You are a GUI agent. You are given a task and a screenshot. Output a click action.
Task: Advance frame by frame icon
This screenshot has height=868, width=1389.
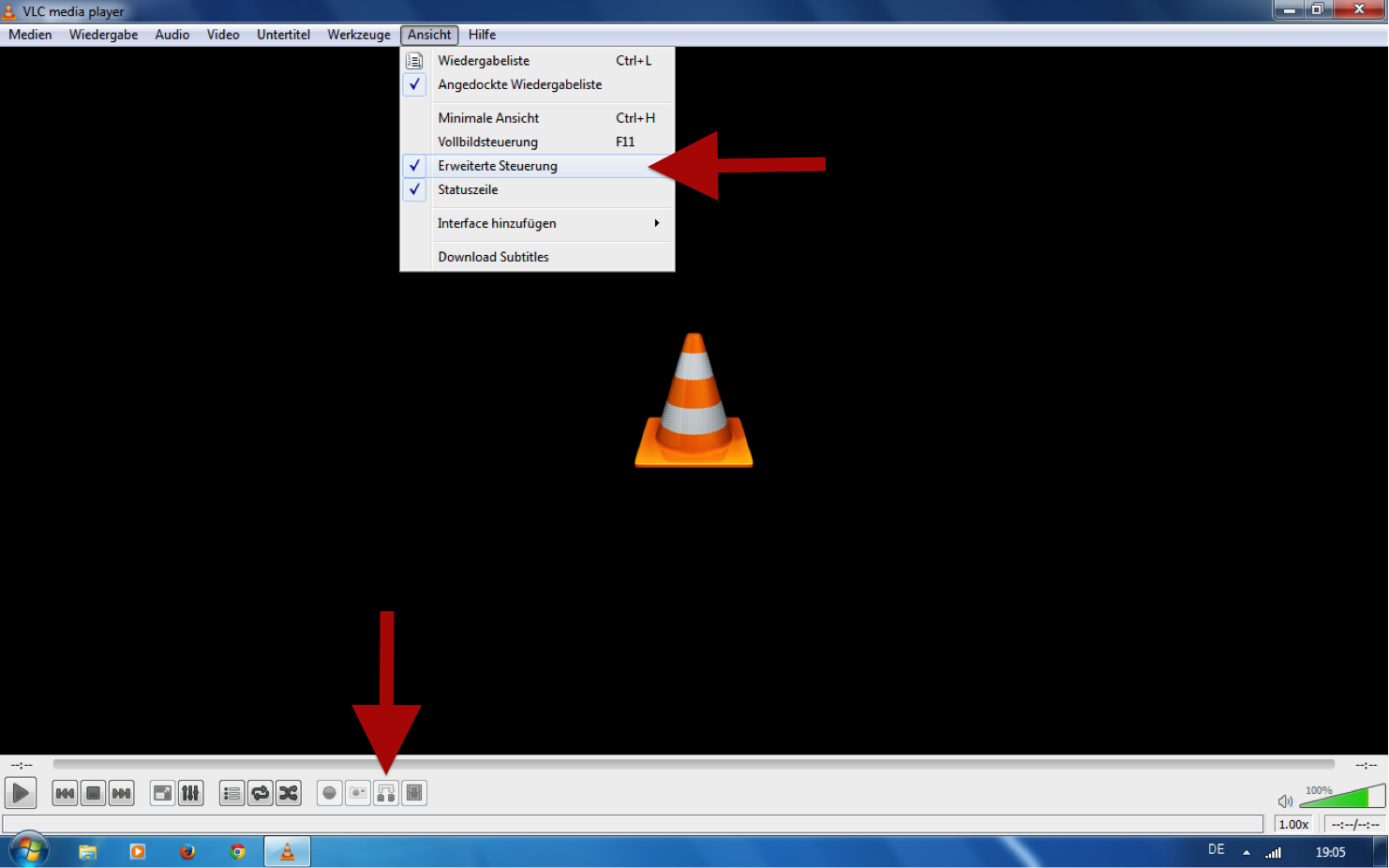[414, 793]
